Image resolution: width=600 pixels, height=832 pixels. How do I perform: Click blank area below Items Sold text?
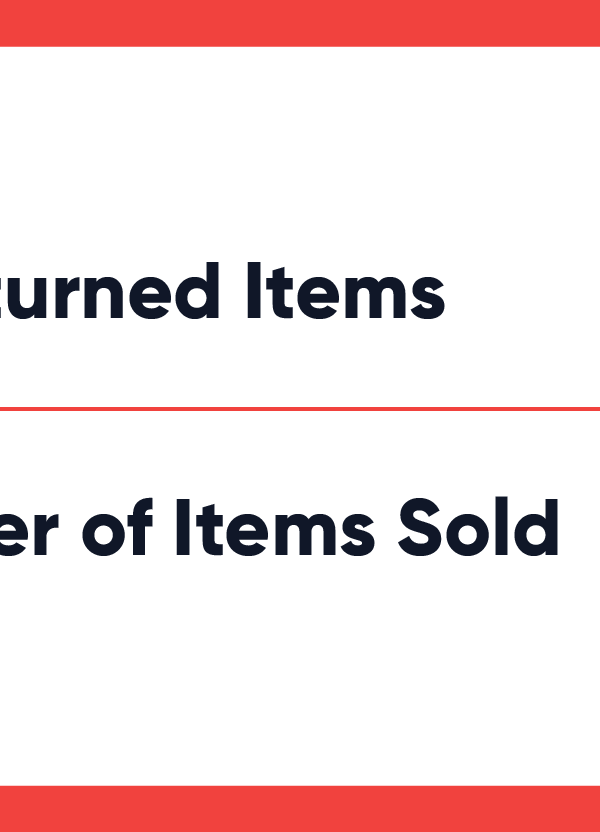point(300,671)
